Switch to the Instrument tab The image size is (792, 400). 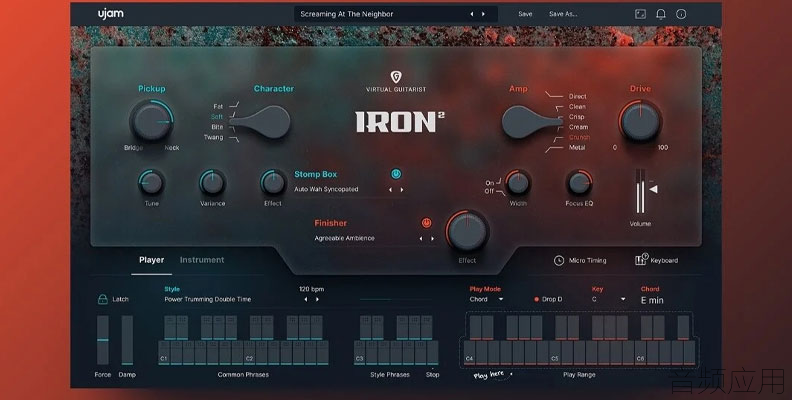click(x=202, y=260)
